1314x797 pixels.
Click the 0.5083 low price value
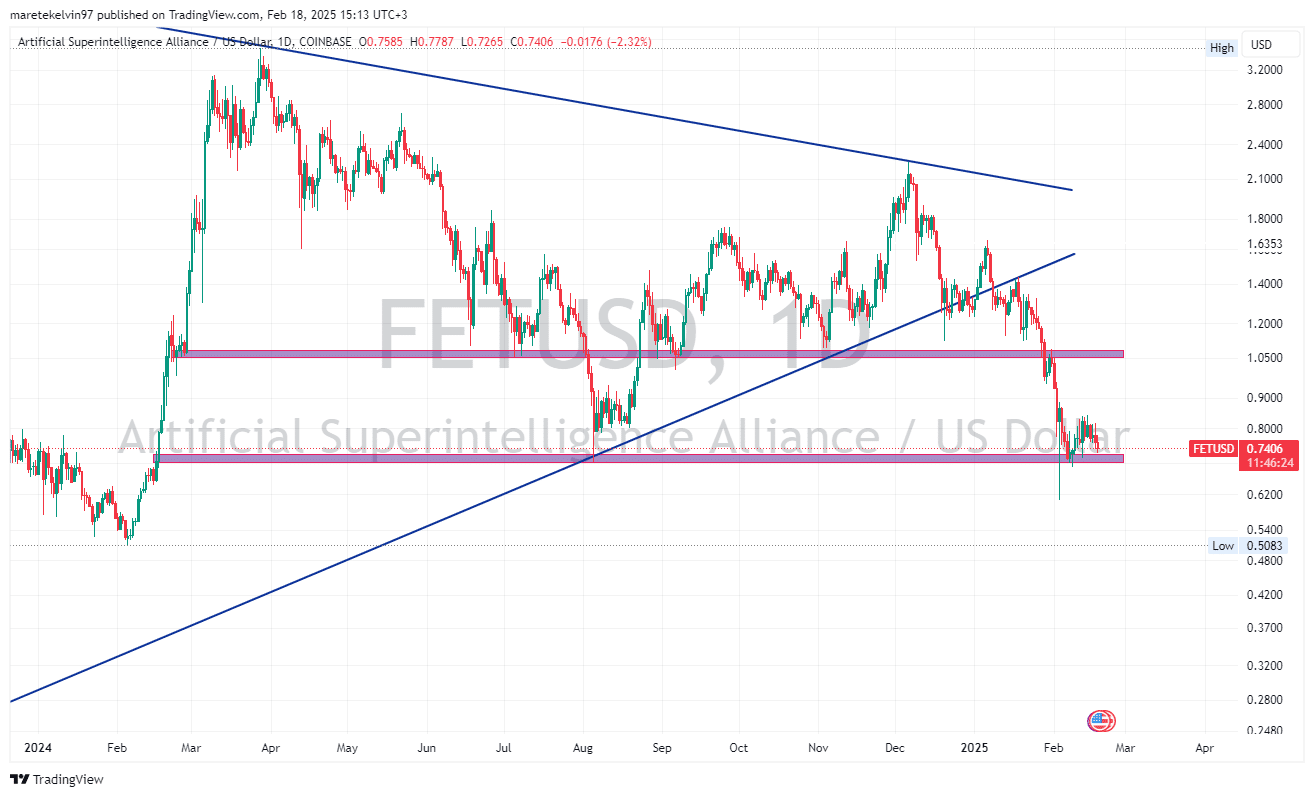1264,546
